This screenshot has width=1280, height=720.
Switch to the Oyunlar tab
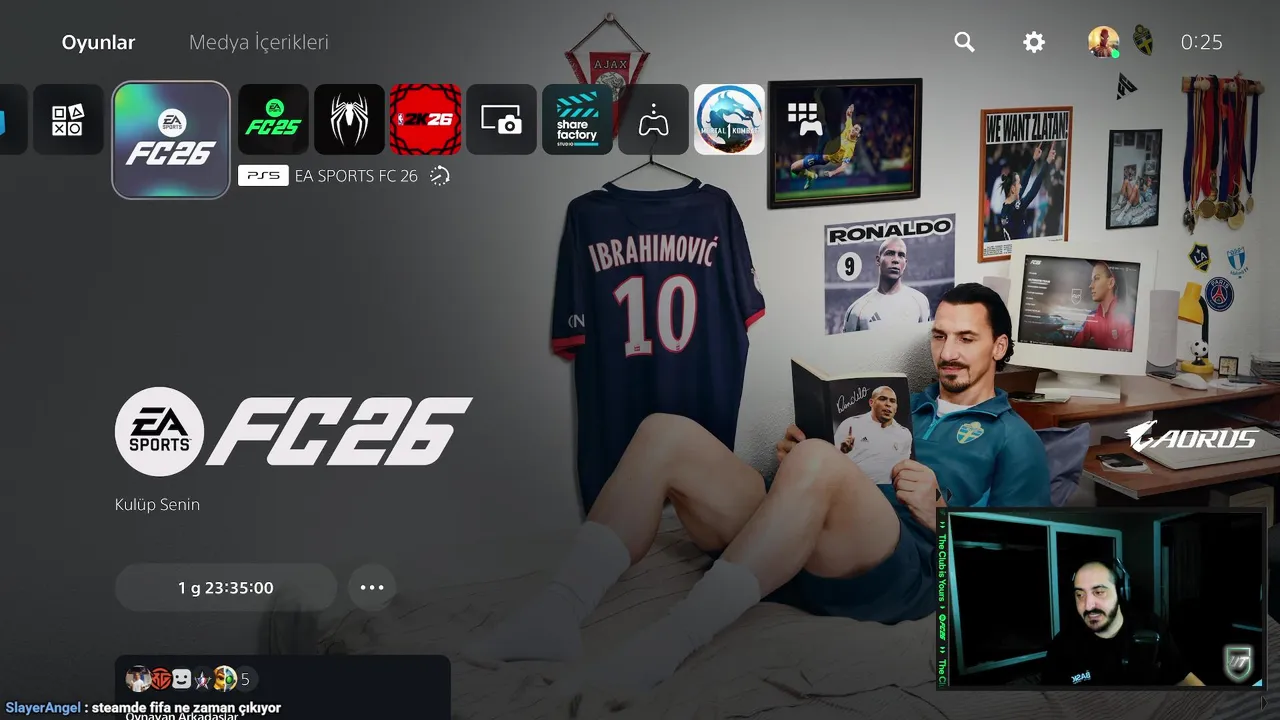[x=98, y=42]
